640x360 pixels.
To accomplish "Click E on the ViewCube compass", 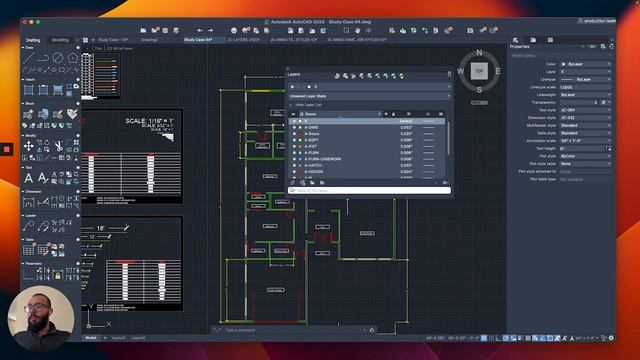I will [x=498, y=71].
